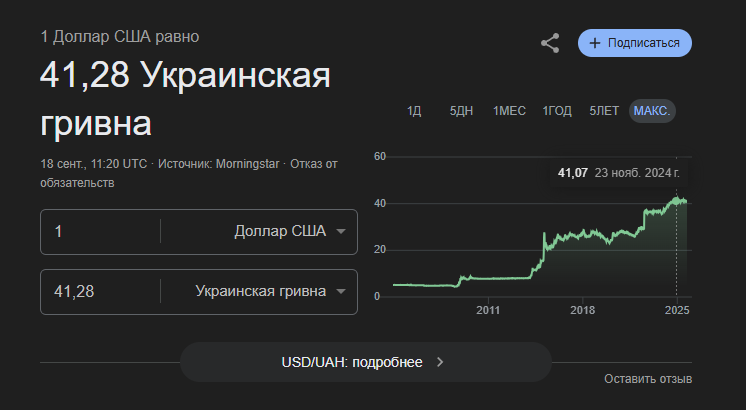This screenshot has width=746, height=410.
Task: Open USD/UAH: подробнее details
Action: tap(365, 362)
